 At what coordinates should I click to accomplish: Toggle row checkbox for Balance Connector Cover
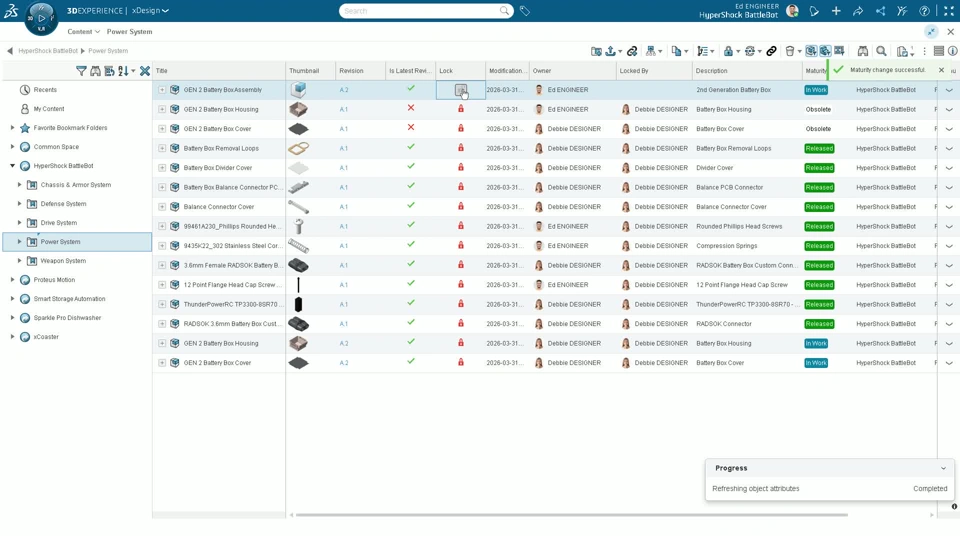[x=162, y=207]
